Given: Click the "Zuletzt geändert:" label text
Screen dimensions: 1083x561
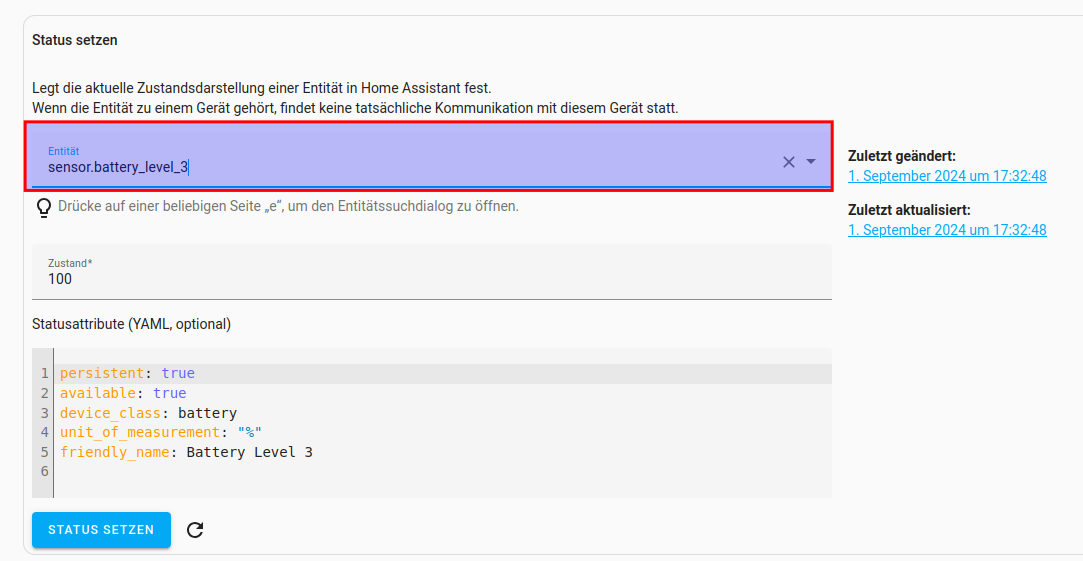Looking at the screenshot, I should [x=901, y=156].
